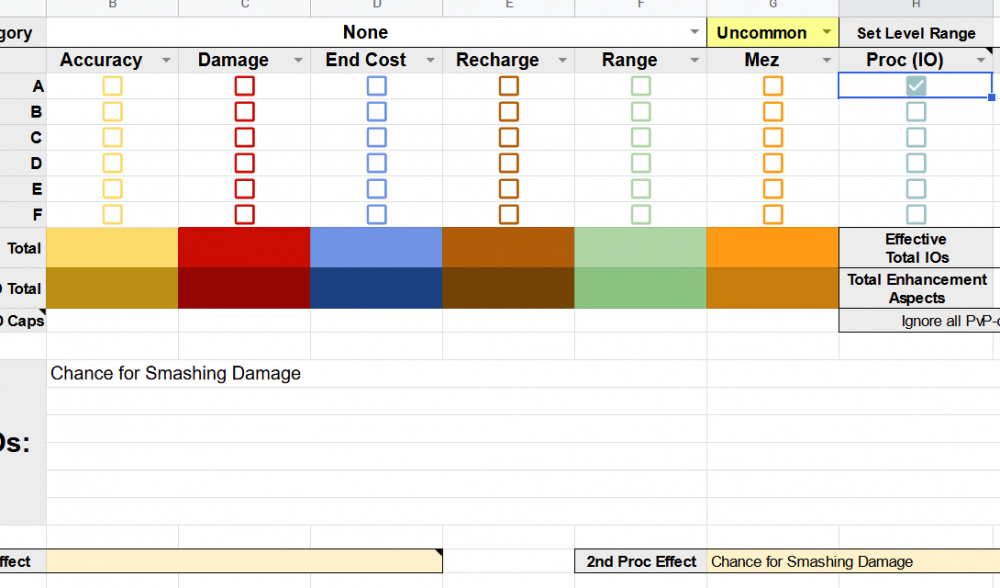Viewport: 1000px width, 588px height.
Task: Select the Range checkbox in row B
Action: coord(640,112)
